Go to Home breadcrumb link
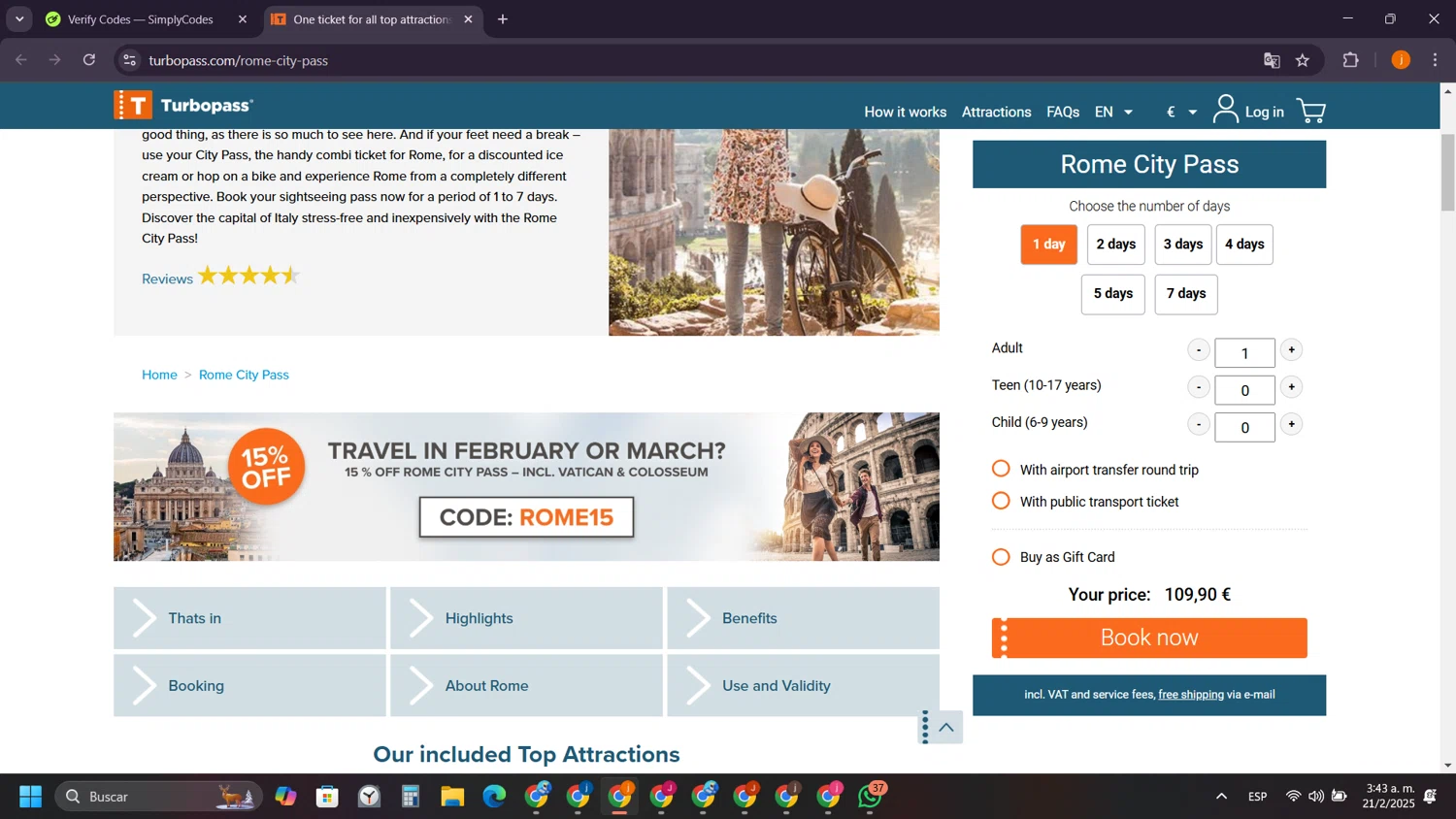The height and width of the screenshot is (819, 1456). point(159,375)
